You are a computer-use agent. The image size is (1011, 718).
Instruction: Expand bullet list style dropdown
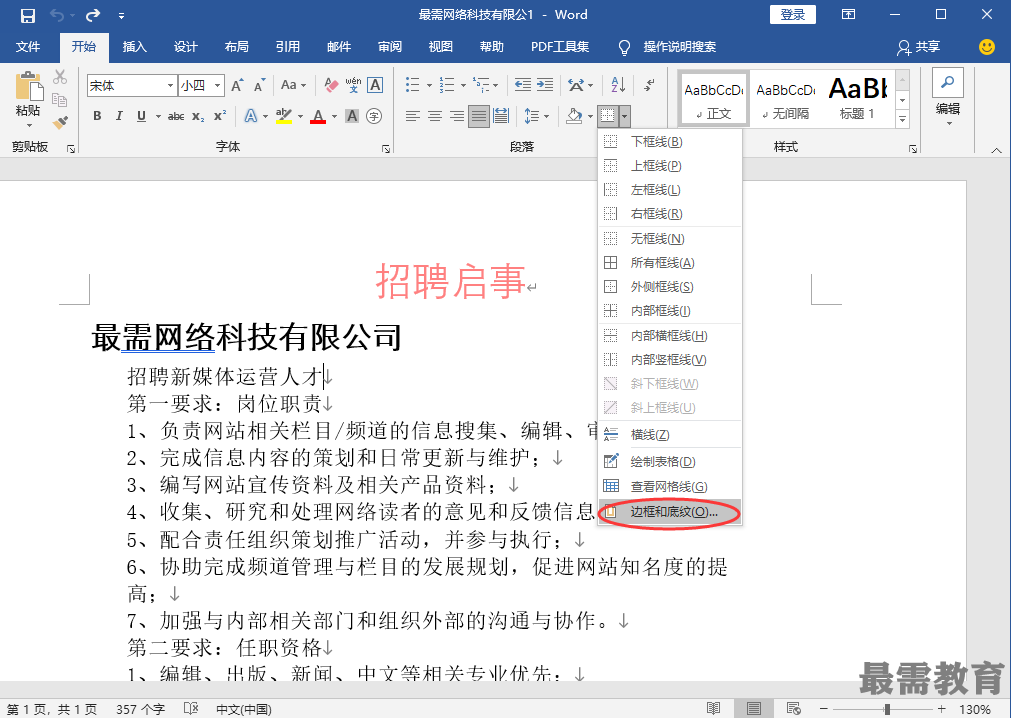click(429, 85)
